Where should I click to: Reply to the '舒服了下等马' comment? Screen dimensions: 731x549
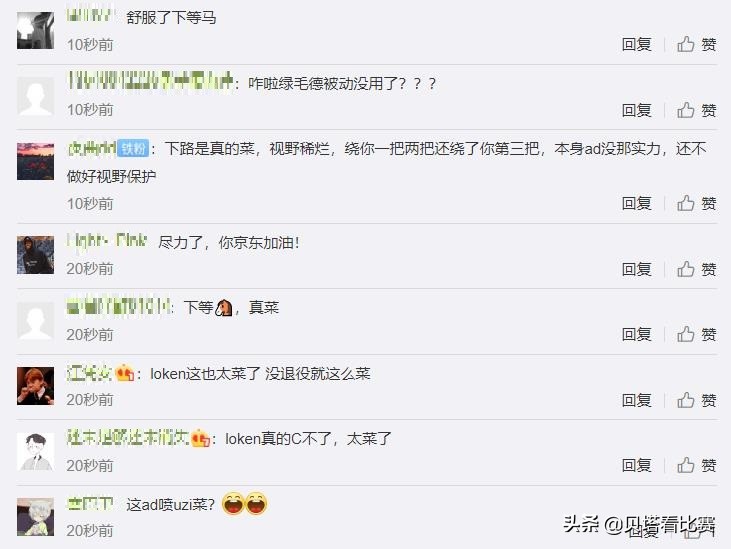click(636, 44)
